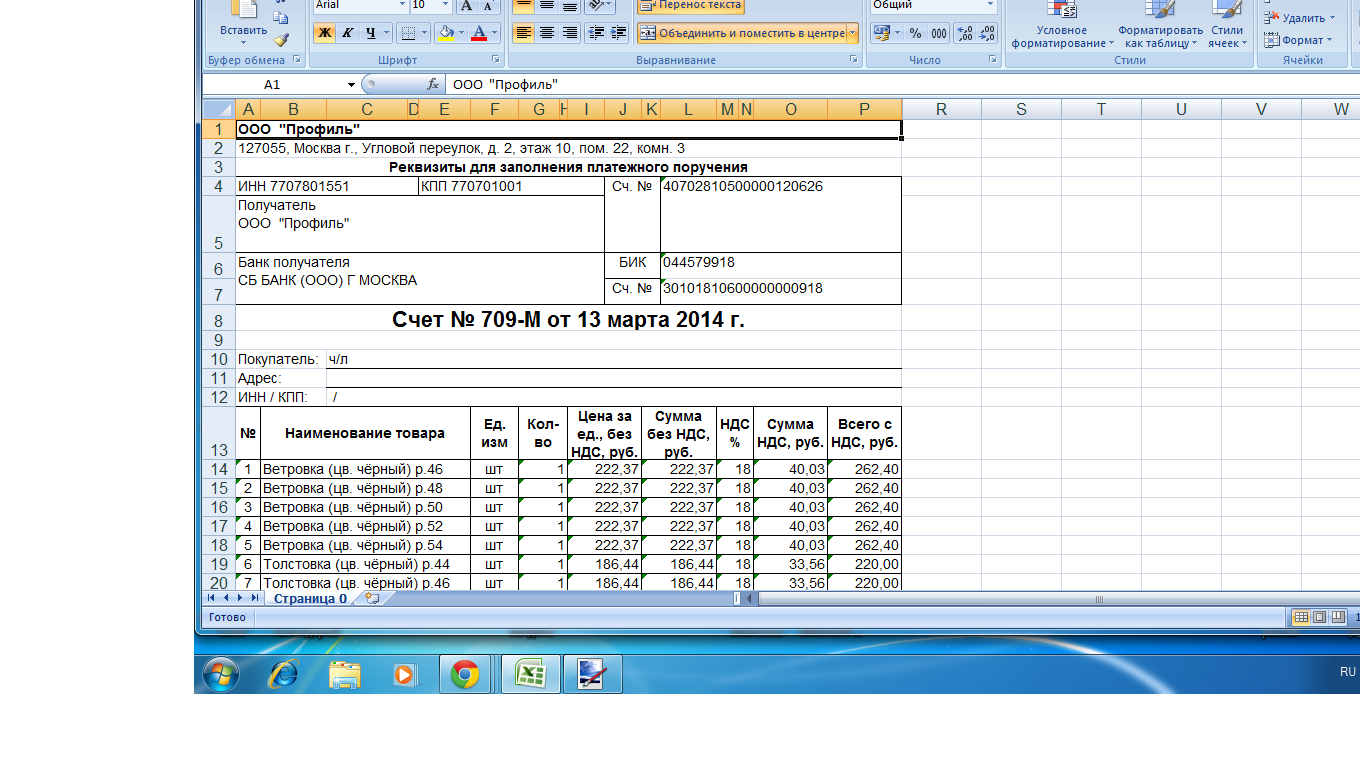Decrease font size with small A
The width and height of the screenshot is (1360, 768).
coord(489,6)
